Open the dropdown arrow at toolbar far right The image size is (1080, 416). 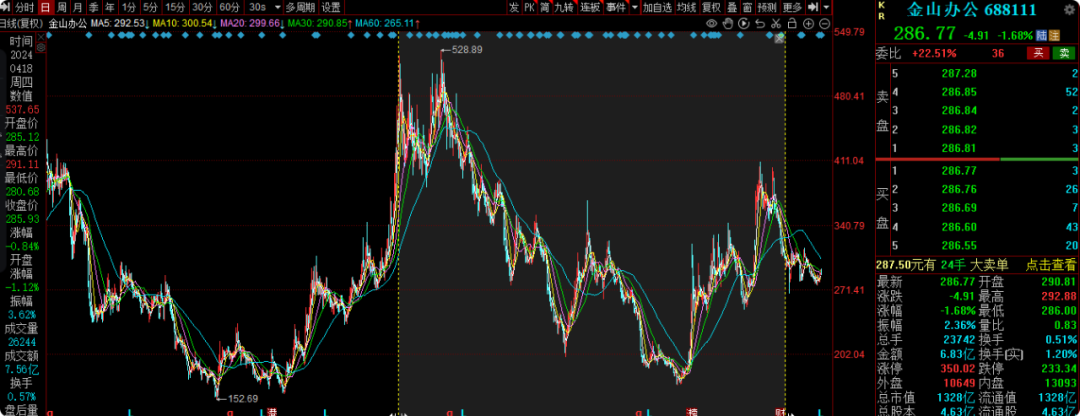pos(826,7)
